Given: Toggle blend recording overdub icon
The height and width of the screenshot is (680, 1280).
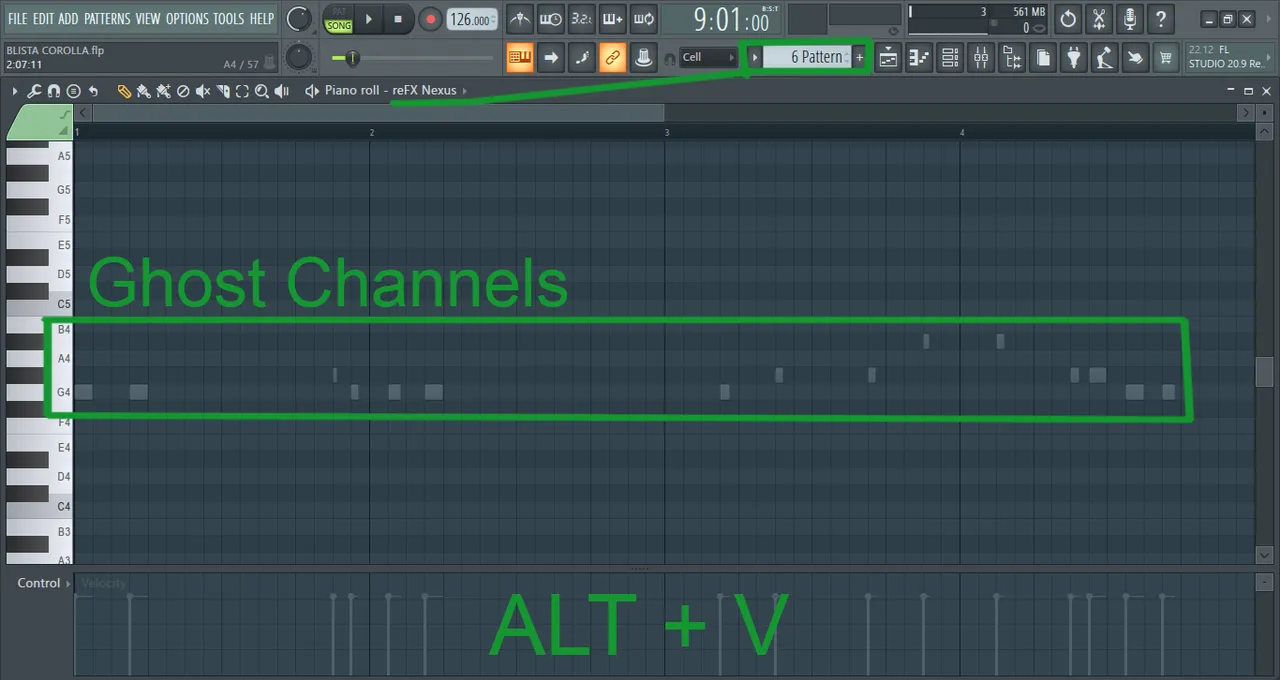Looking at the screenshot, I should click(x=613, y=19).
